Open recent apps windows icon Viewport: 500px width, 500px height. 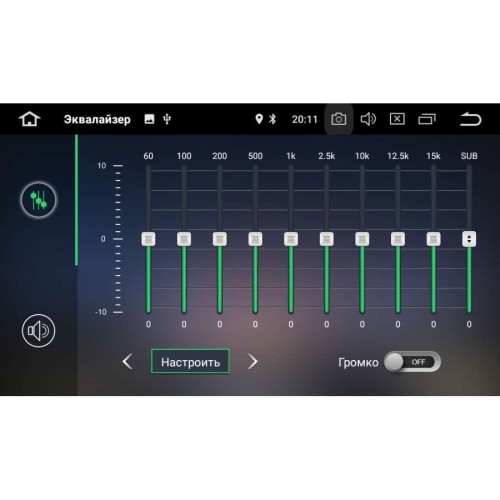[427, 119]
